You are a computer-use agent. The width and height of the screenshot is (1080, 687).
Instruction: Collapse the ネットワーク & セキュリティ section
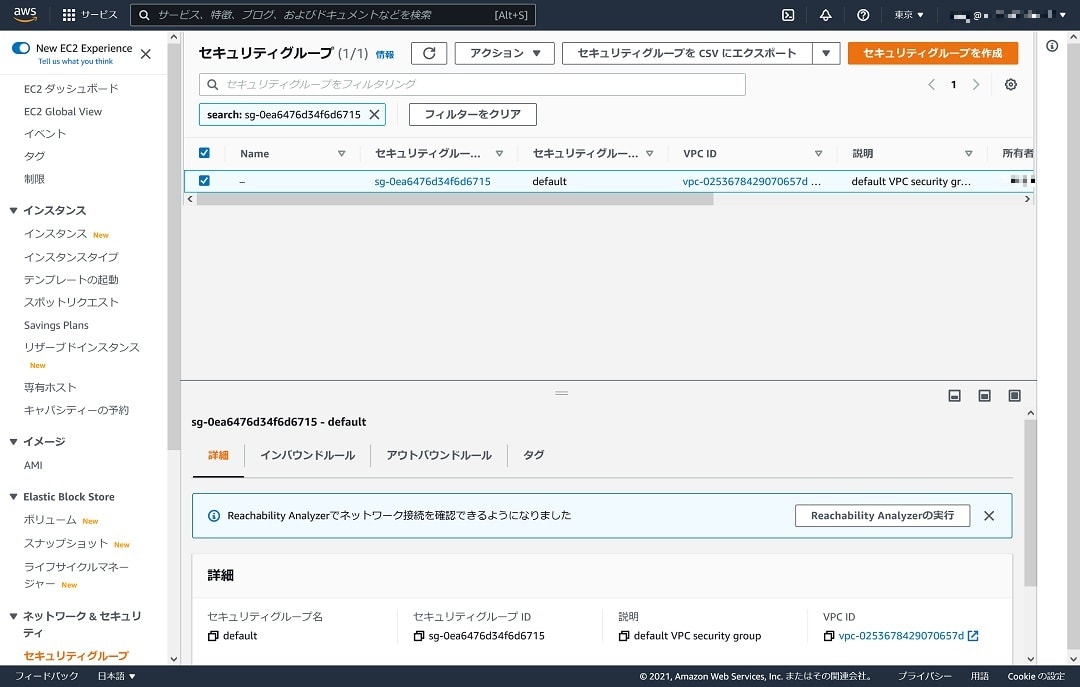click(13, 616)
